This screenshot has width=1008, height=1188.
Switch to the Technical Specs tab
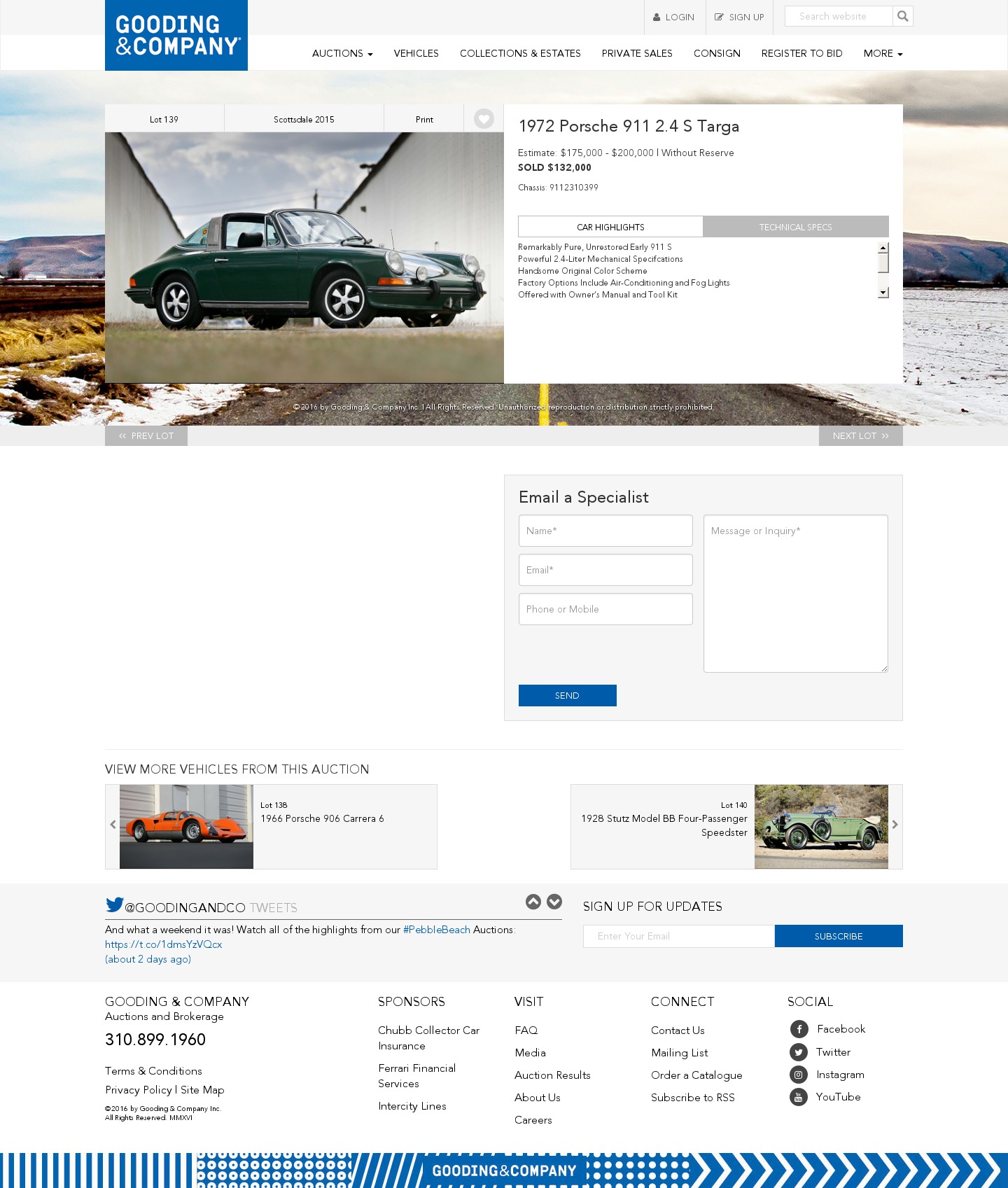[796, 227]
